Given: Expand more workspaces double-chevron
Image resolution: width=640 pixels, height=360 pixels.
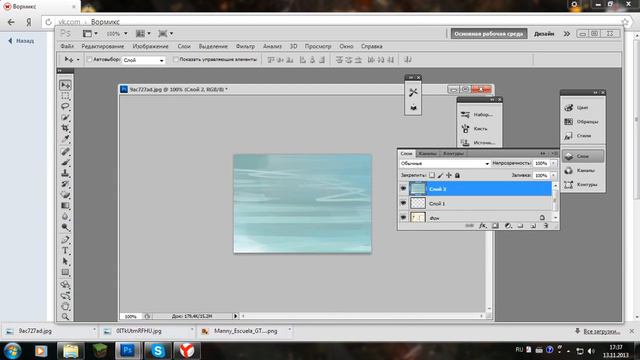Looking at the screenshot, I should [x=567, y=34].
